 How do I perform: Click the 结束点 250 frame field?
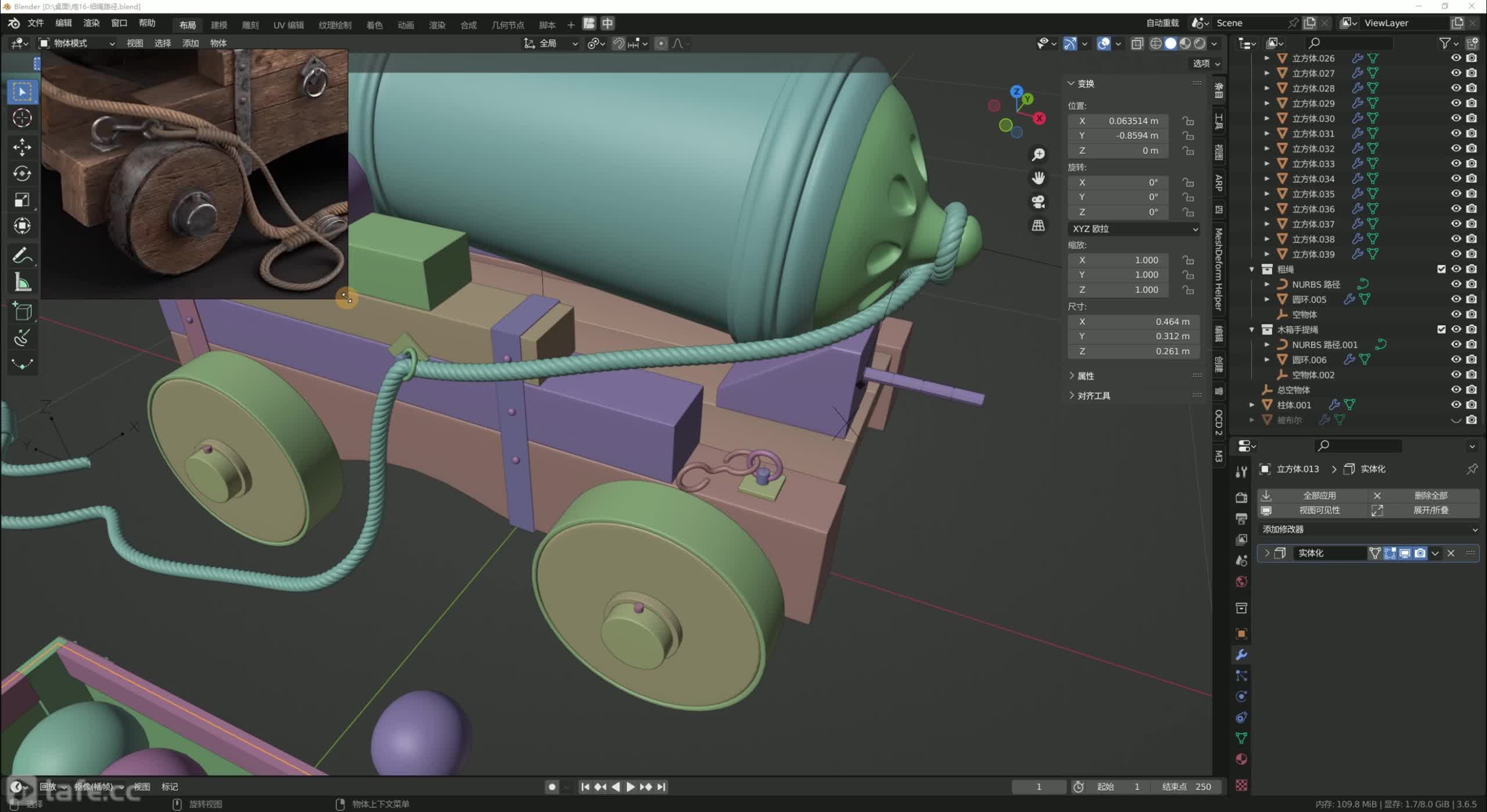click(1187, 787)
